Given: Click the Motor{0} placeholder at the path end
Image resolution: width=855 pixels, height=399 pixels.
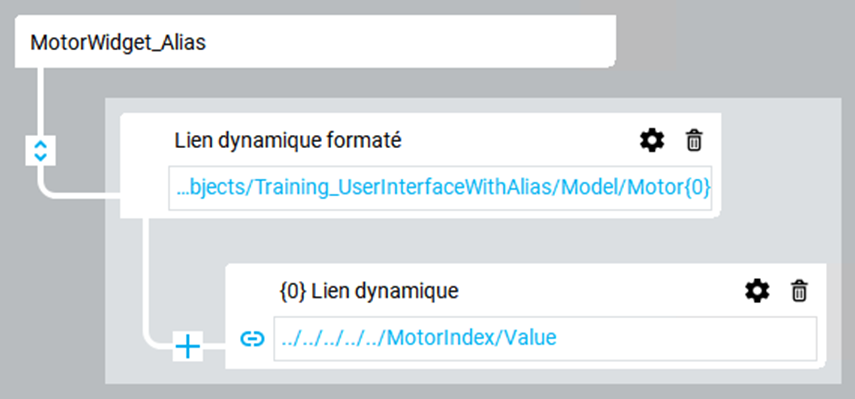Looking at the screenshot, I should pos(669,188).
